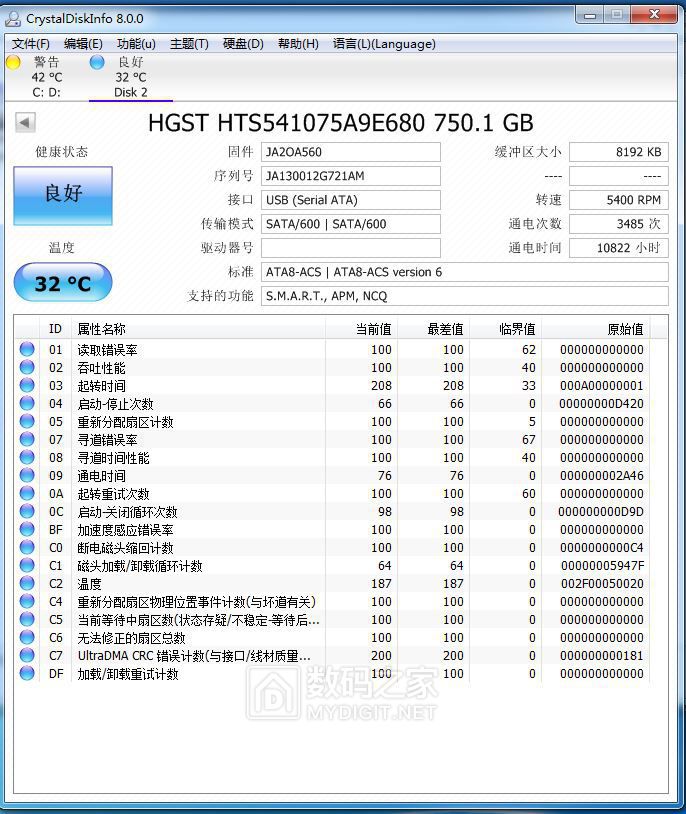Click status icon of row 07 寻道错误率
The width and height of the screenshot is (686, 814).
tap(27, 439)
